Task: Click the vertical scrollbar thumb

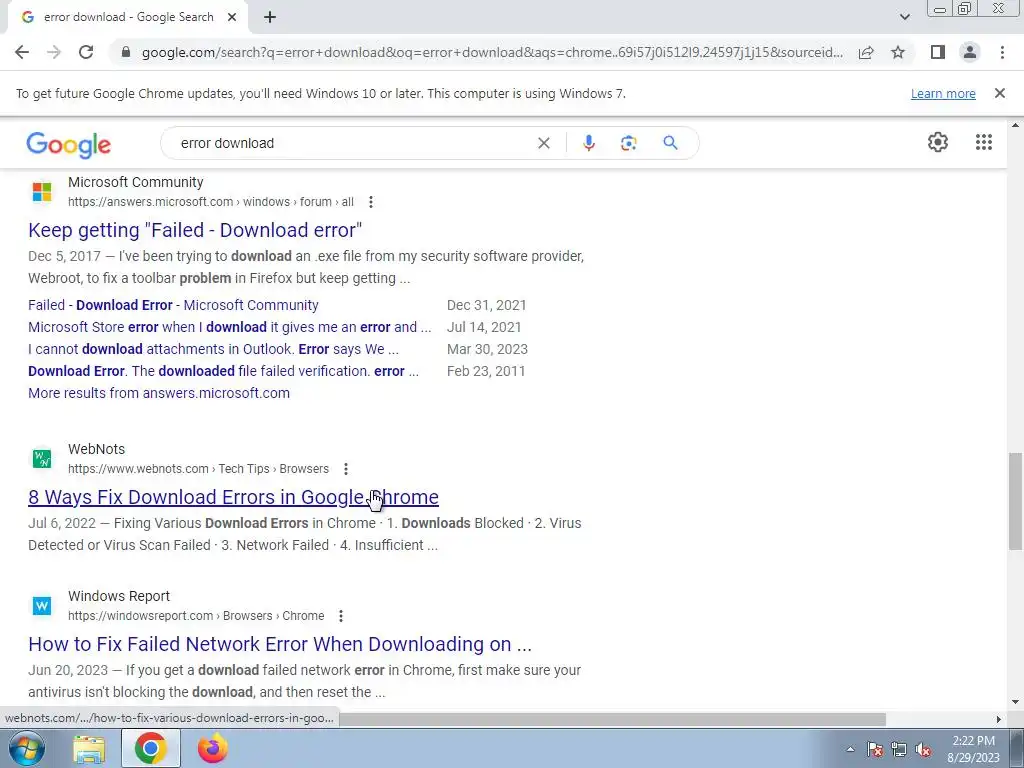Action: (1016, 501)
